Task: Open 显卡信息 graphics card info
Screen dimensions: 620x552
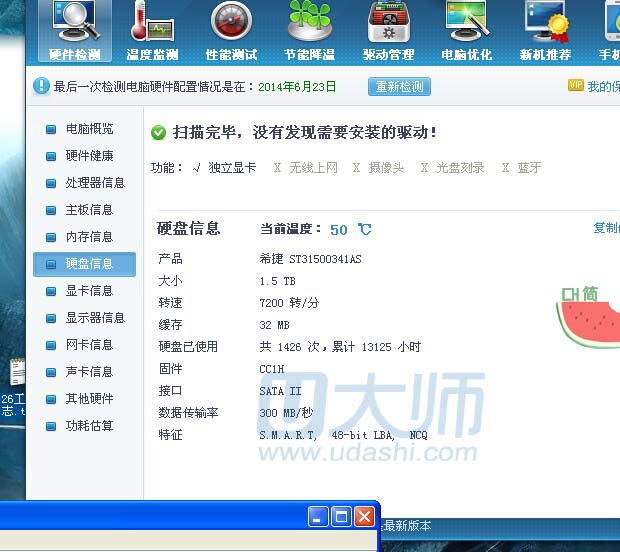Action: (89, 291)
